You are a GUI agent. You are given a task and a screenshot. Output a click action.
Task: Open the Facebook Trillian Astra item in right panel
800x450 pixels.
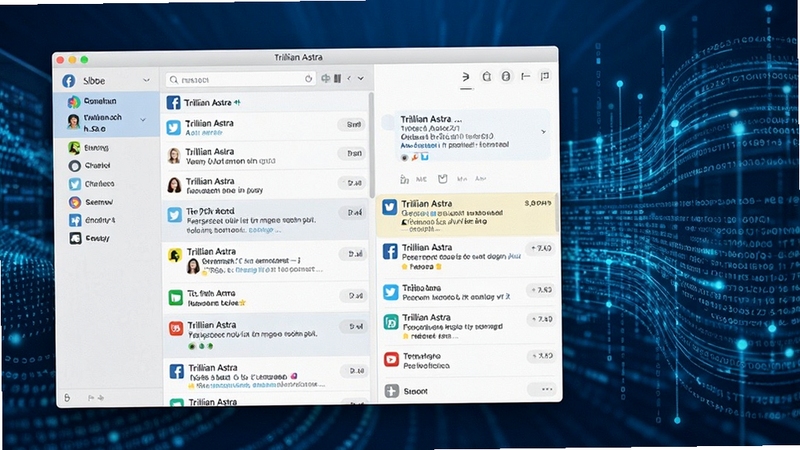(466, 257)
